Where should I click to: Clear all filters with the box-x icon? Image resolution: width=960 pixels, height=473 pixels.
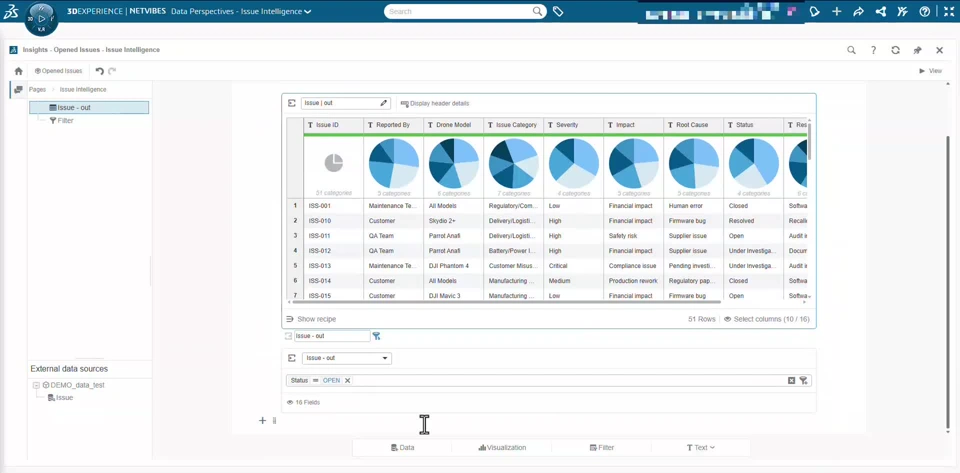[791, 381]
